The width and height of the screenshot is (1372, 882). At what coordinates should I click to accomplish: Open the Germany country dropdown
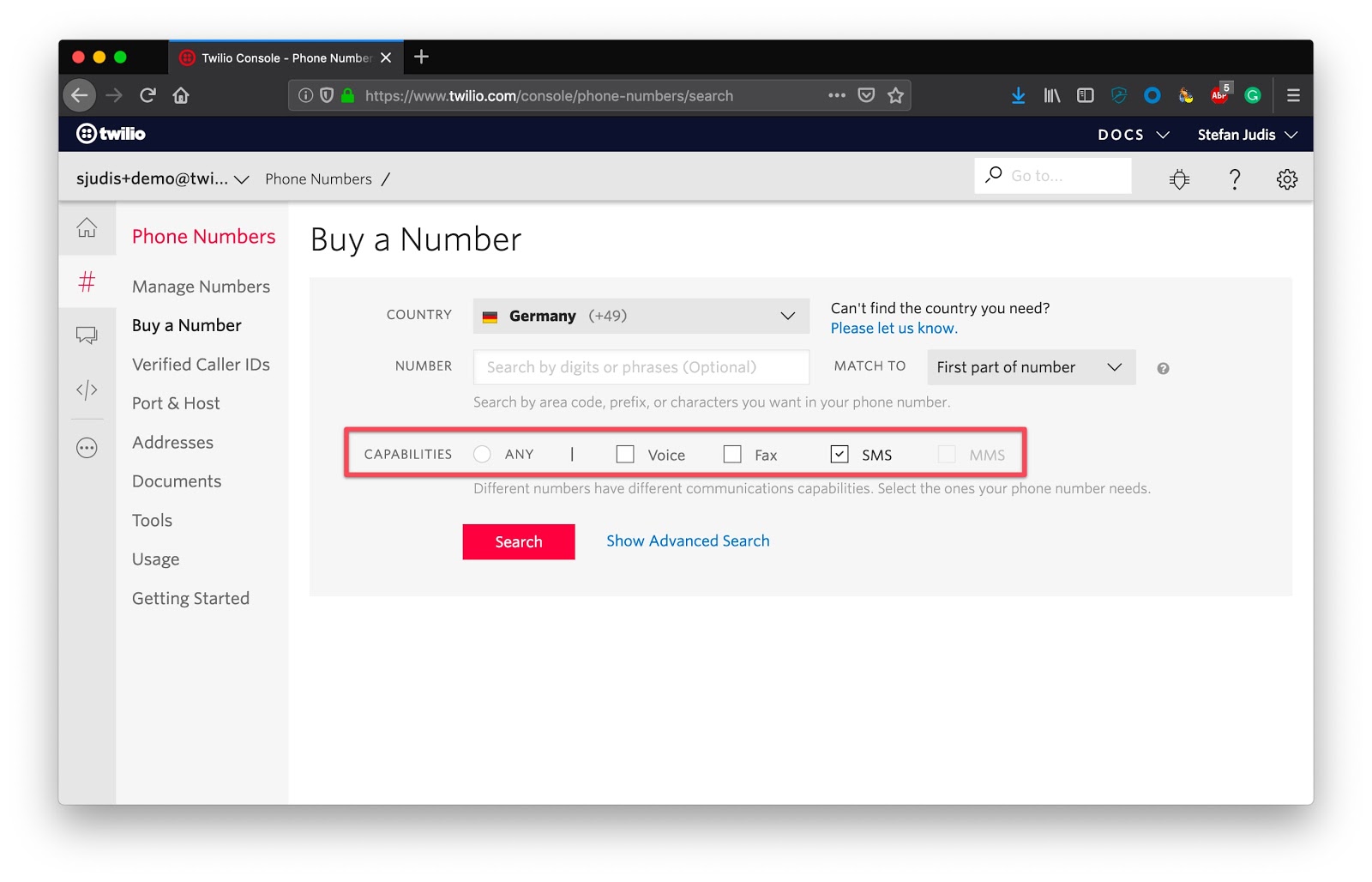click(x=641, y=316)
